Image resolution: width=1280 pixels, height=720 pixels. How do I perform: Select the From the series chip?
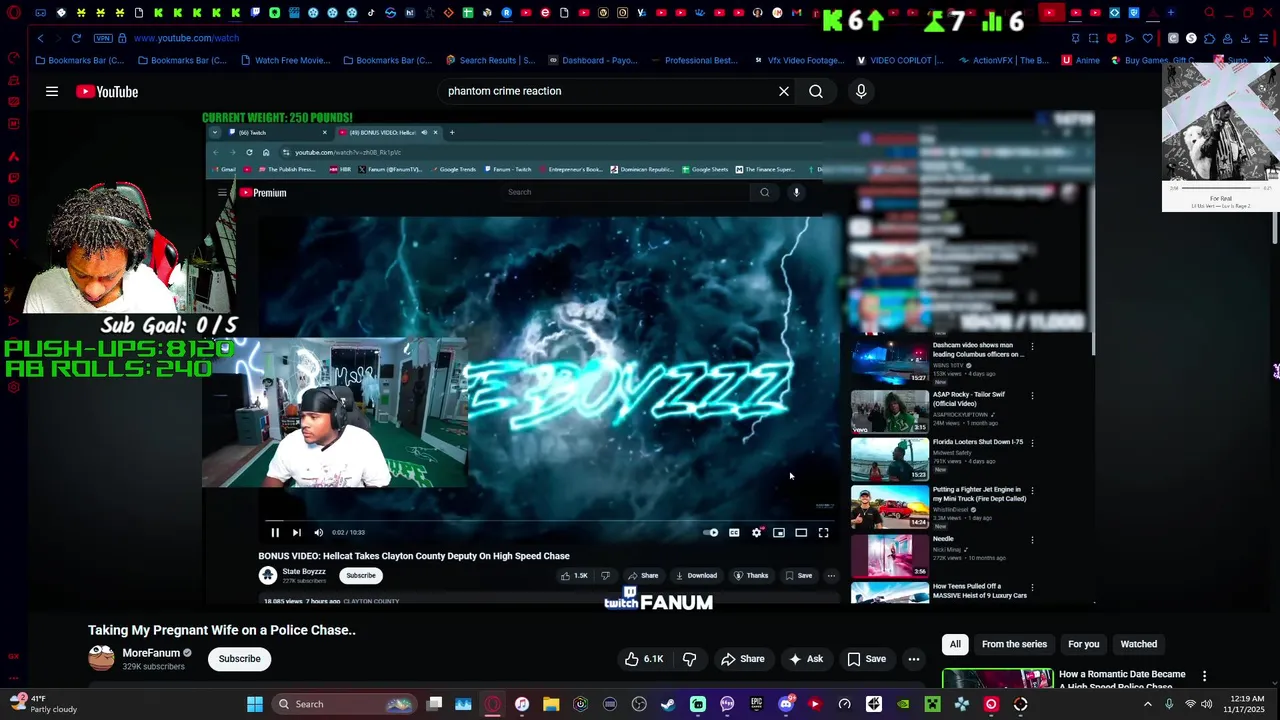[x=1014, y=644]
